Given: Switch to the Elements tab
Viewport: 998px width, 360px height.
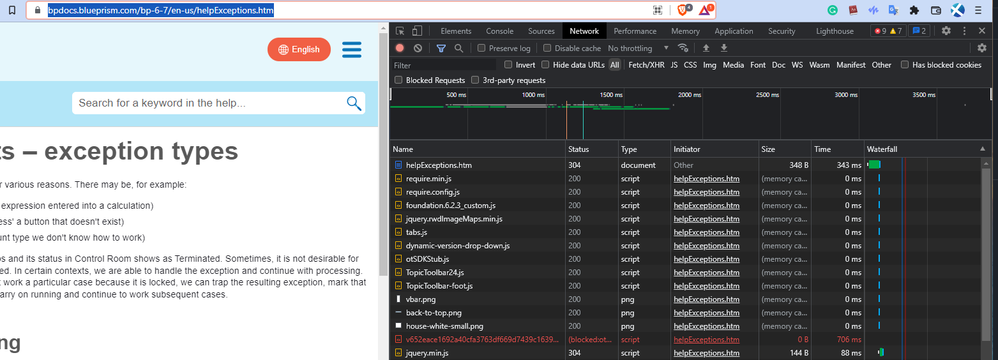Looking at the screenshot, I should (x=456, y=31).
